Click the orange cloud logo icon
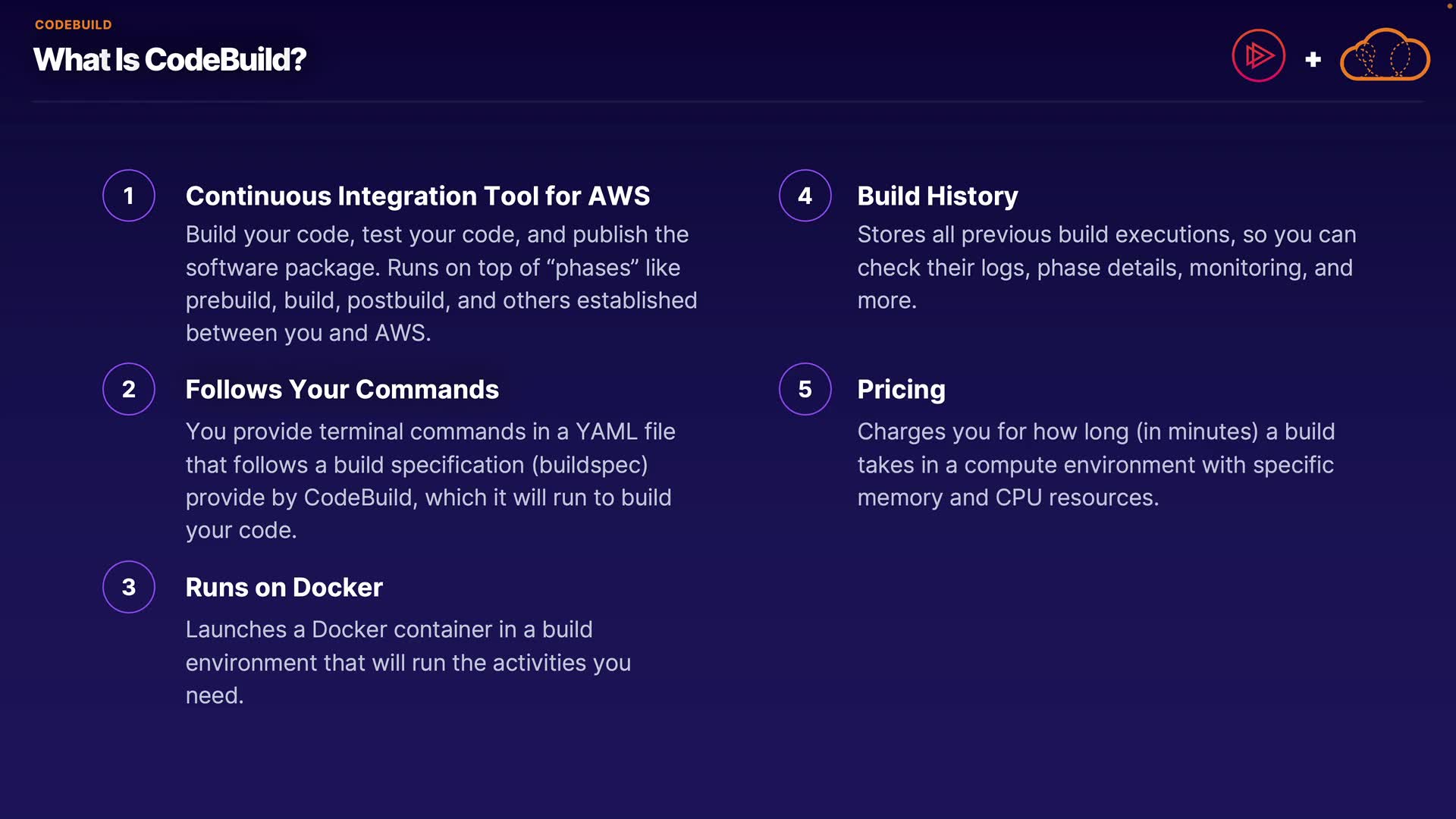The height and width of the screenshot is (819, 1456). (x=1385, y=55)
